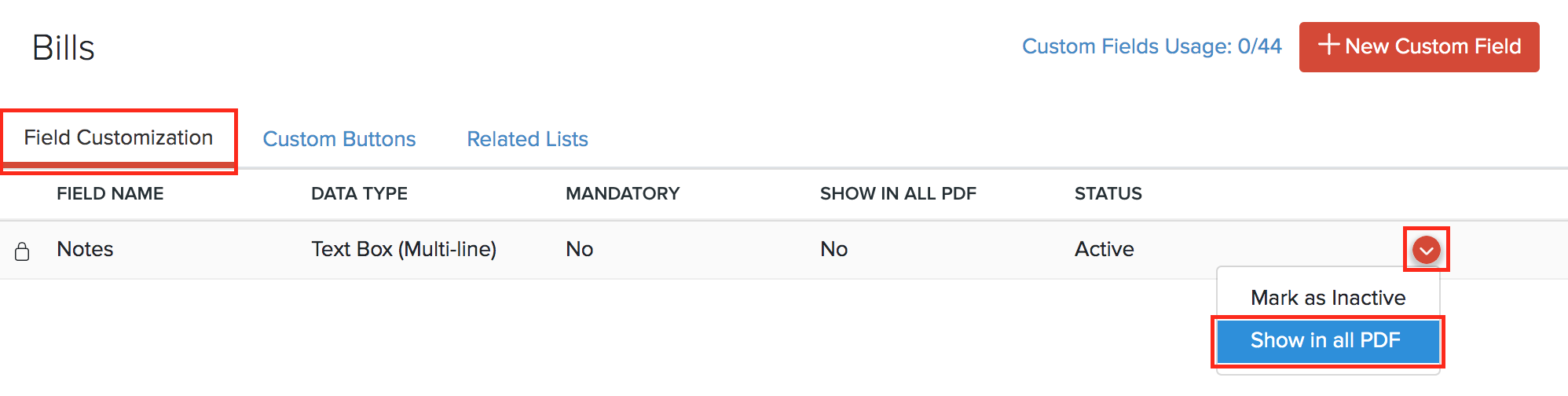Open the red dropdown arrow for Notes
Viewport: 1568px width, 396px height.
click(1426, 250)
